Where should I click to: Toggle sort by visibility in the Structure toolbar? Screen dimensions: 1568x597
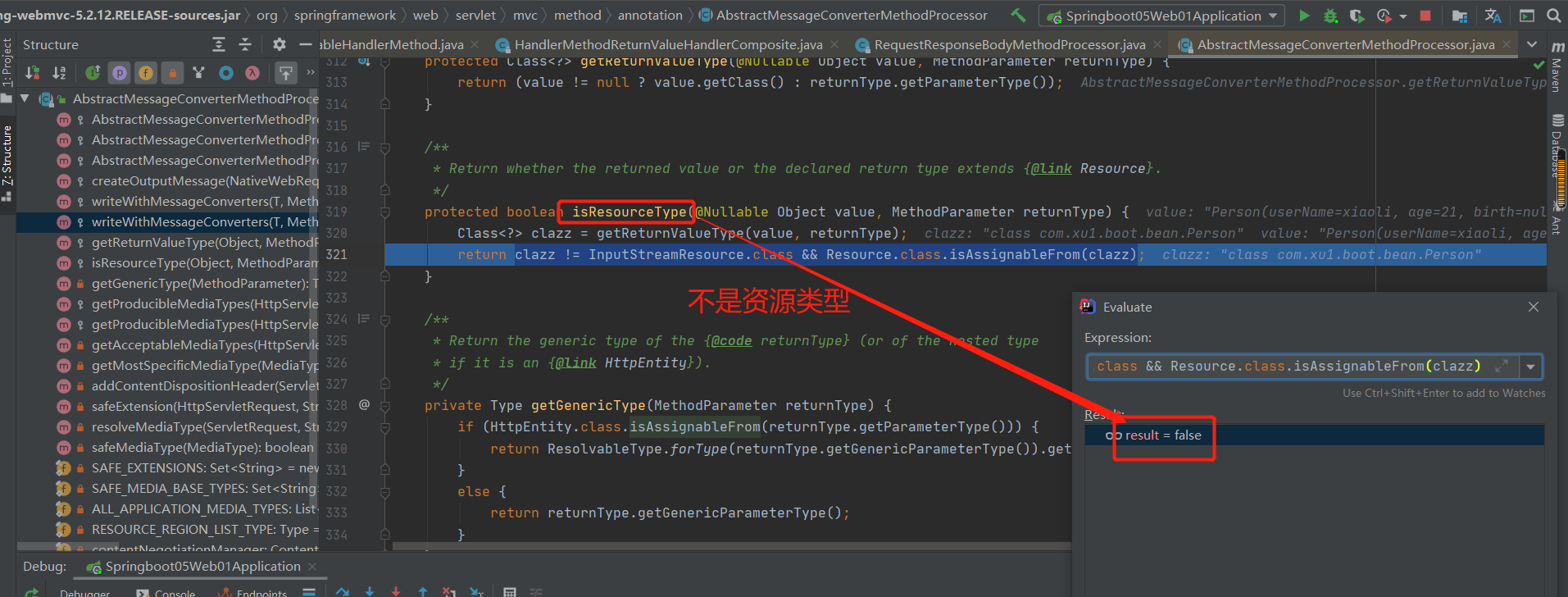click(x=32, y=73)
